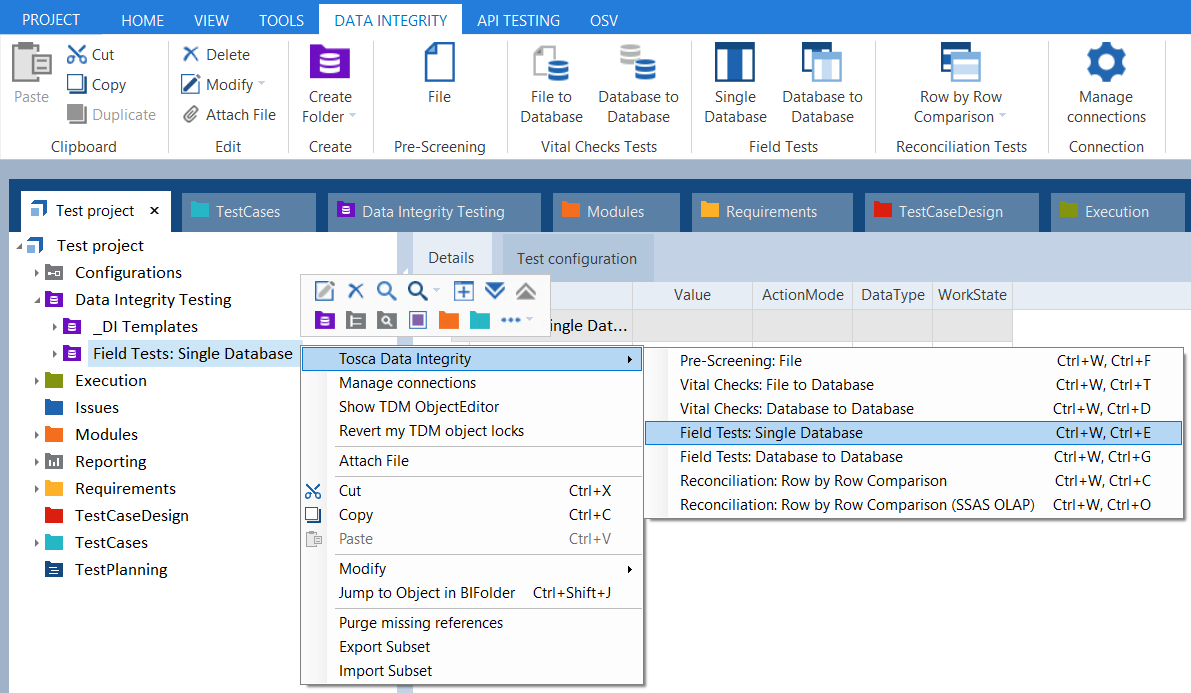Image resolution: width=1191 pixels, height=693 pixels.
Task: Click Attach File in the ribbon Edit group
Action: [230, 115]
